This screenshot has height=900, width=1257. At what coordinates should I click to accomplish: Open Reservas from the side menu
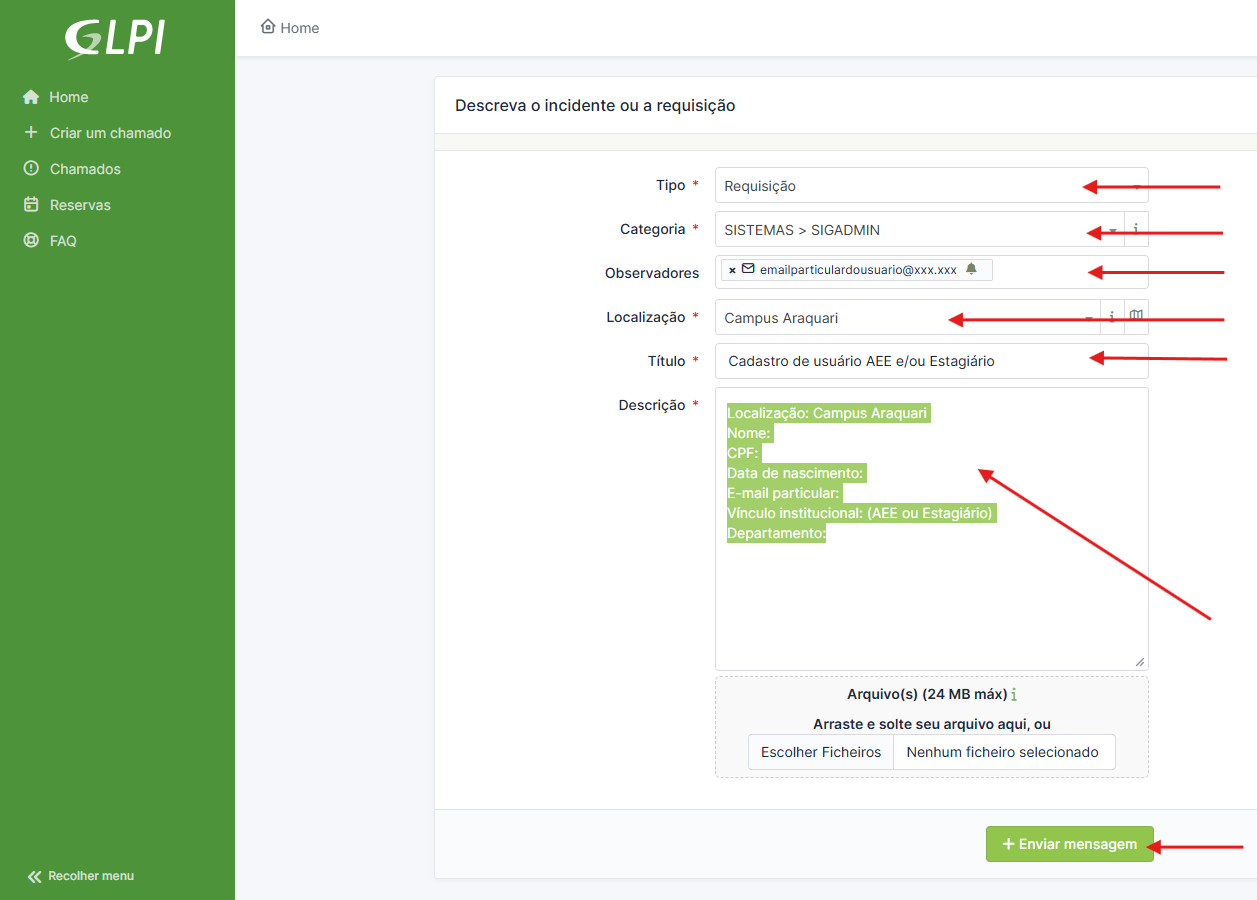click(x=80, y=205)
